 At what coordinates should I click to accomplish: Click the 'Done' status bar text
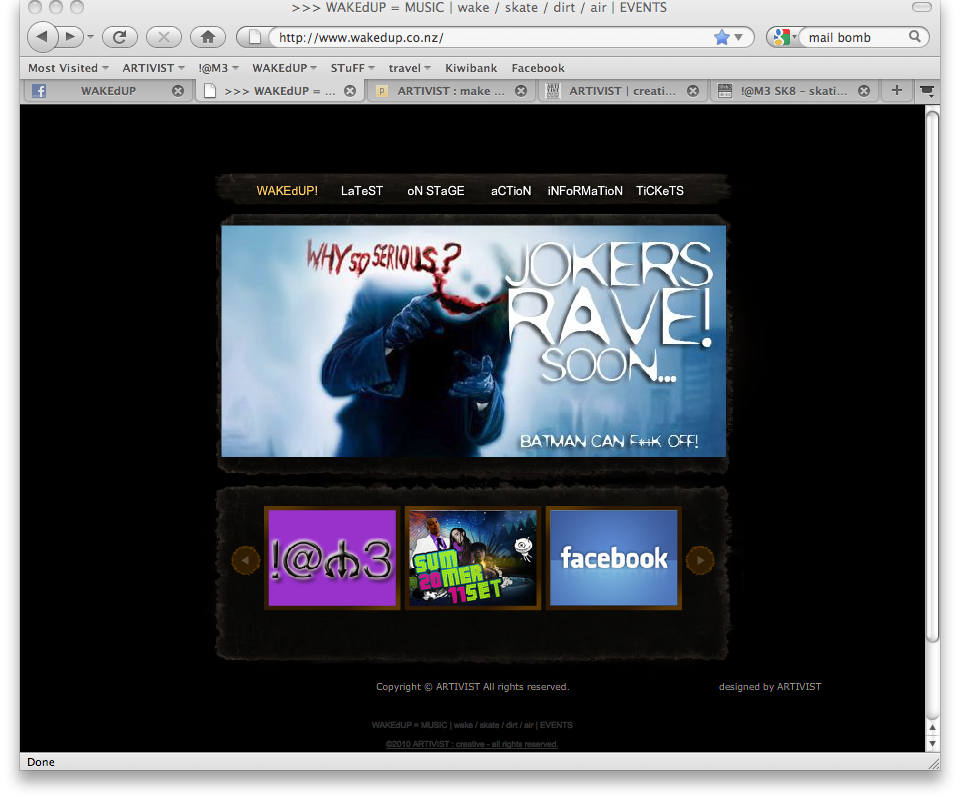tap(40, 762)
